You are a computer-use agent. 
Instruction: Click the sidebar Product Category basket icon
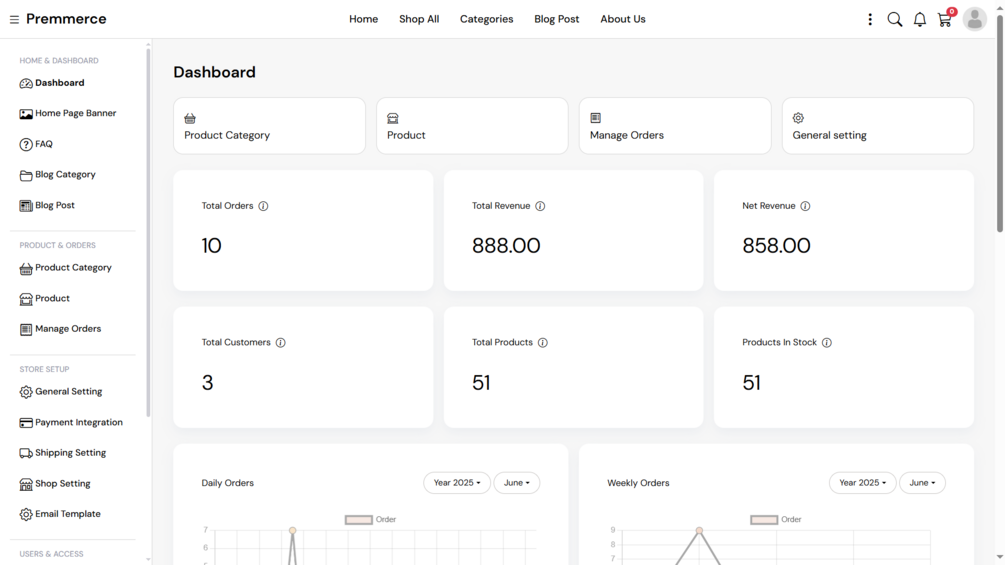pyautogui.click(x=26, y=268)
